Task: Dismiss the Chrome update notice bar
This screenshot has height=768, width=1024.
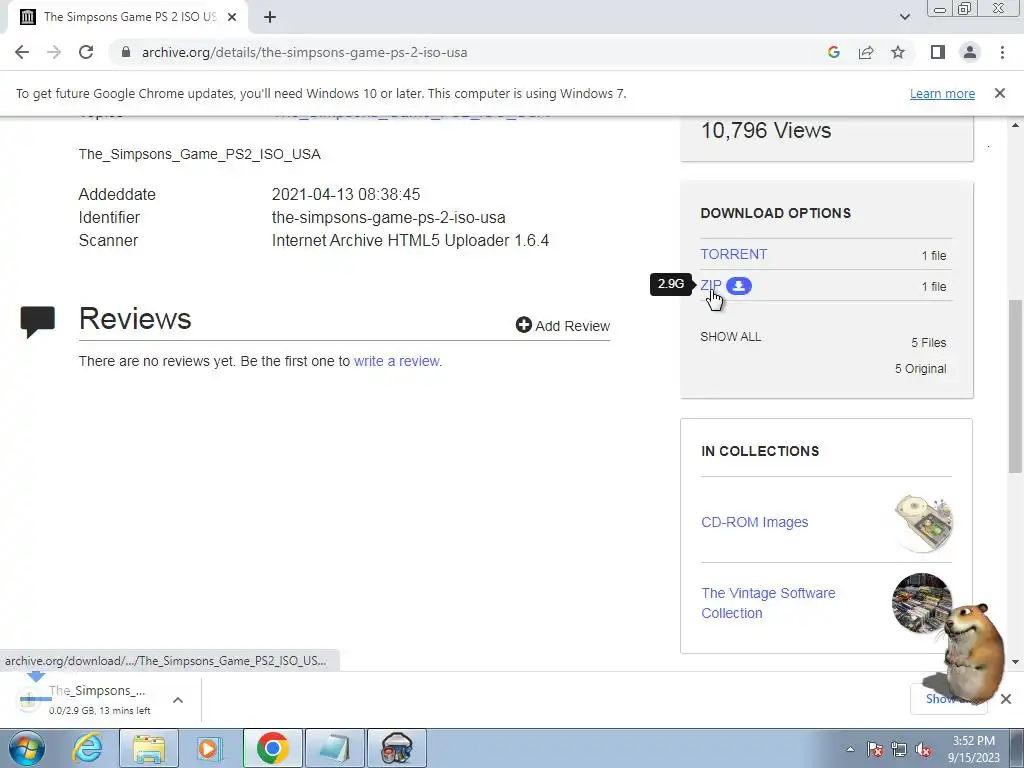Action: (x=999, y=93)
